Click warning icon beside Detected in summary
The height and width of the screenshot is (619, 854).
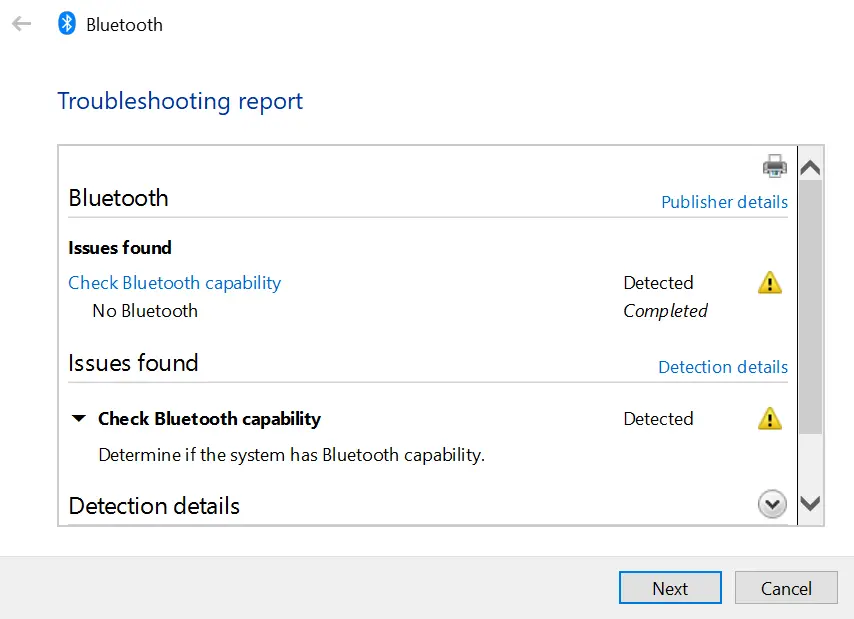770,283
